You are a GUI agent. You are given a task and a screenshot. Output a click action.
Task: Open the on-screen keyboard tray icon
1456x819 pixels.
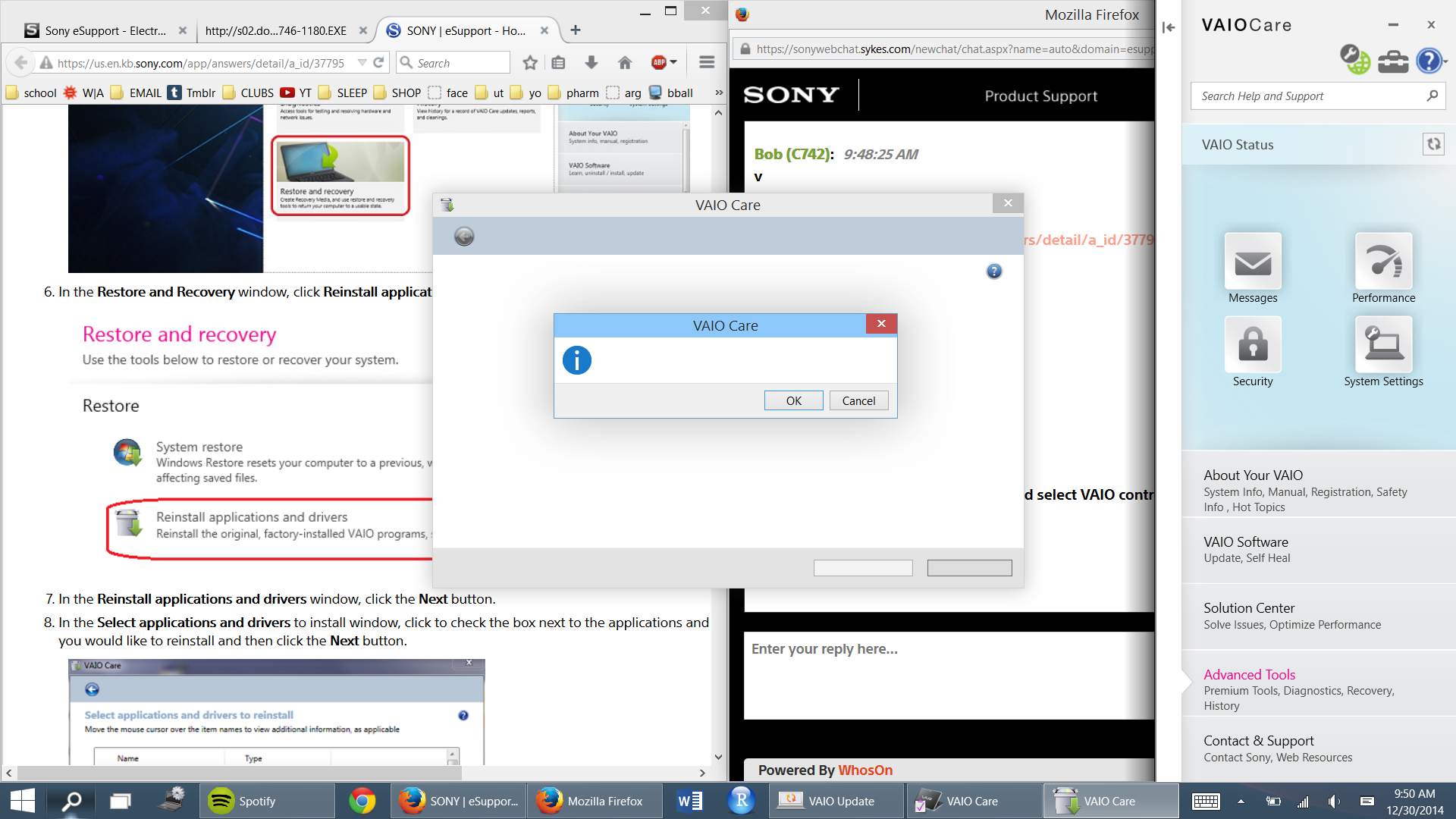pos(1206,801)
